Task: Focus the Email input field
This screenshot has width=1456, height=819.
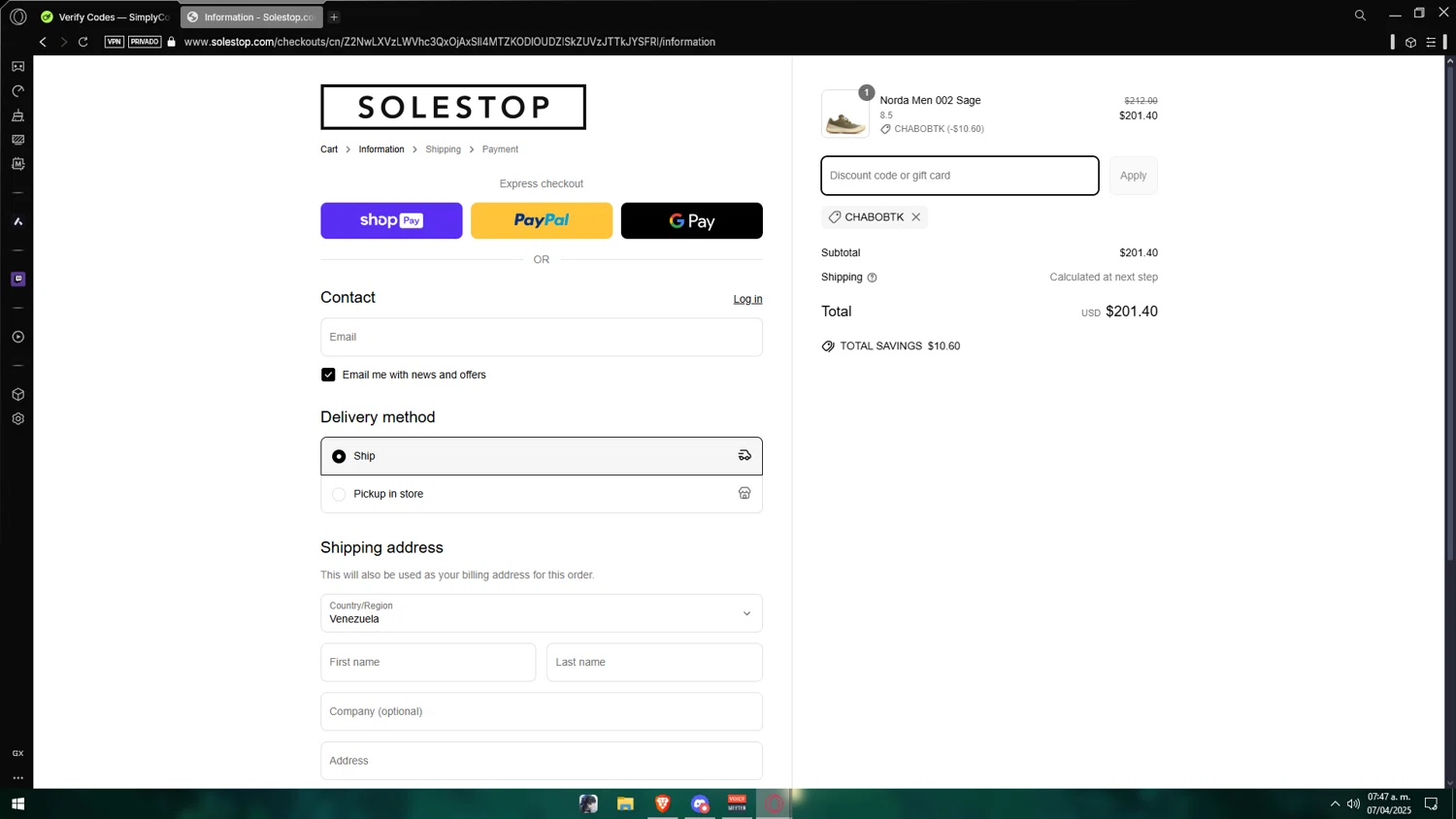Action: coord(542,337)
